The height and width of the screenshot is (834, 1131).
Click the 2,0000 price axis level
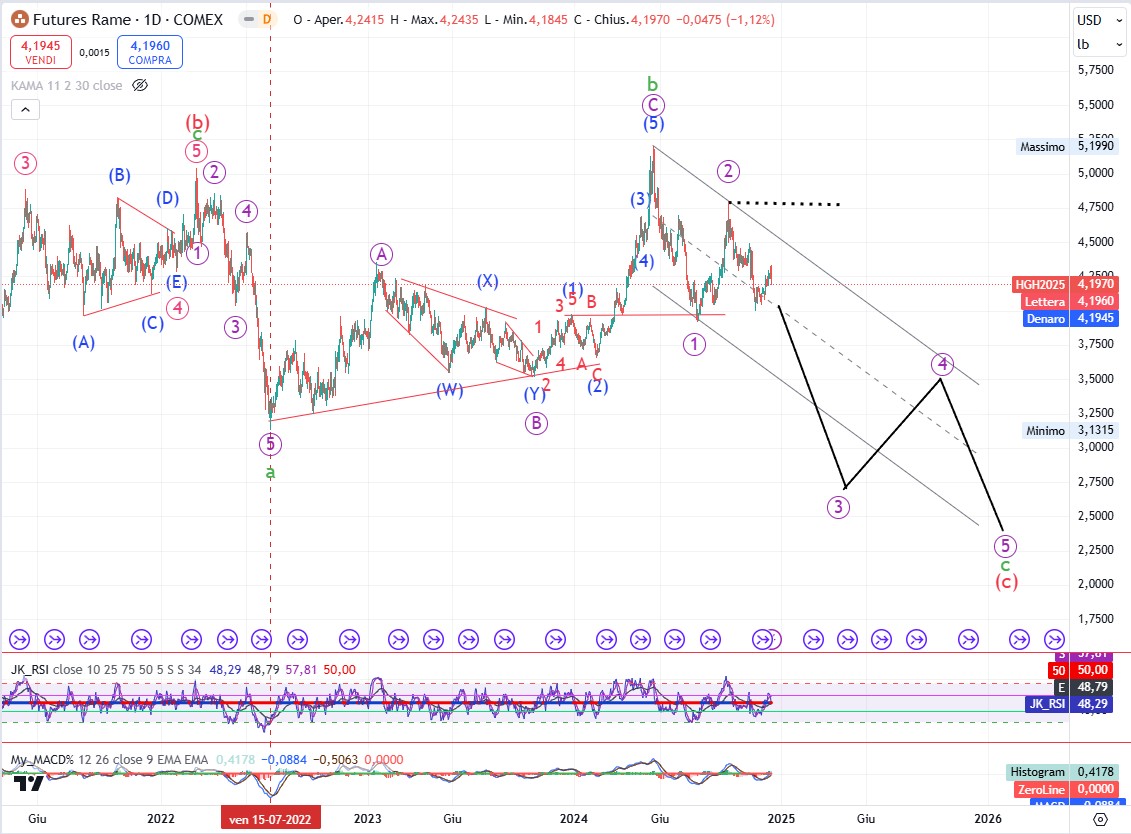coord(1096,584)
